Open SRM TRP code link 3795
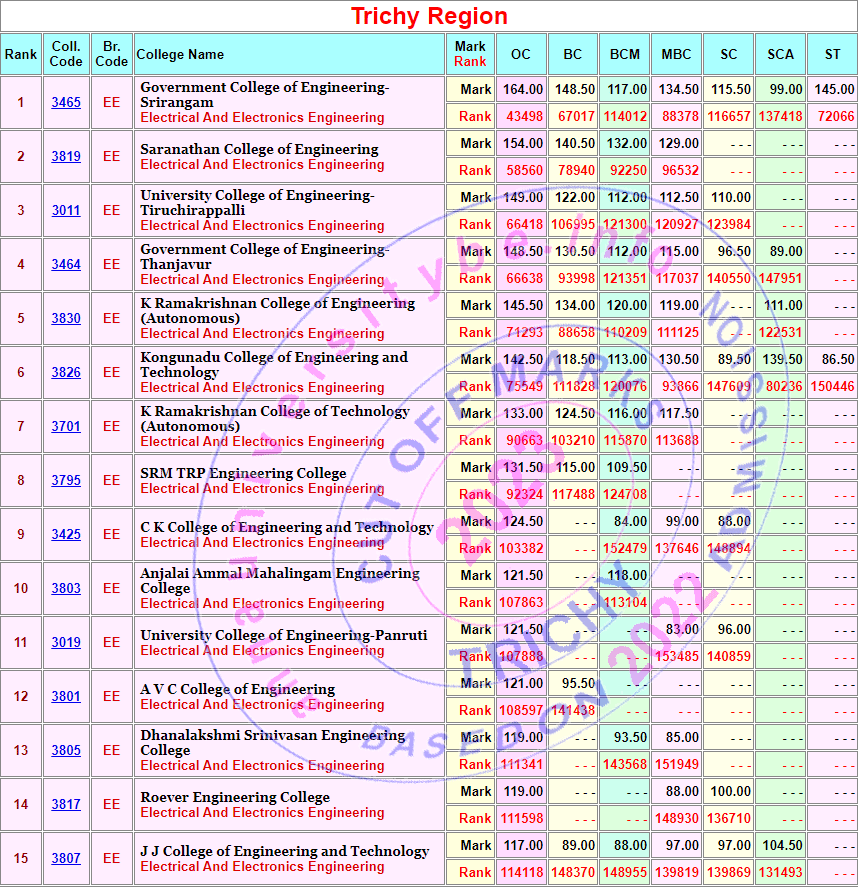This screenshot has height=887, width=858. (x=66, y=481)
